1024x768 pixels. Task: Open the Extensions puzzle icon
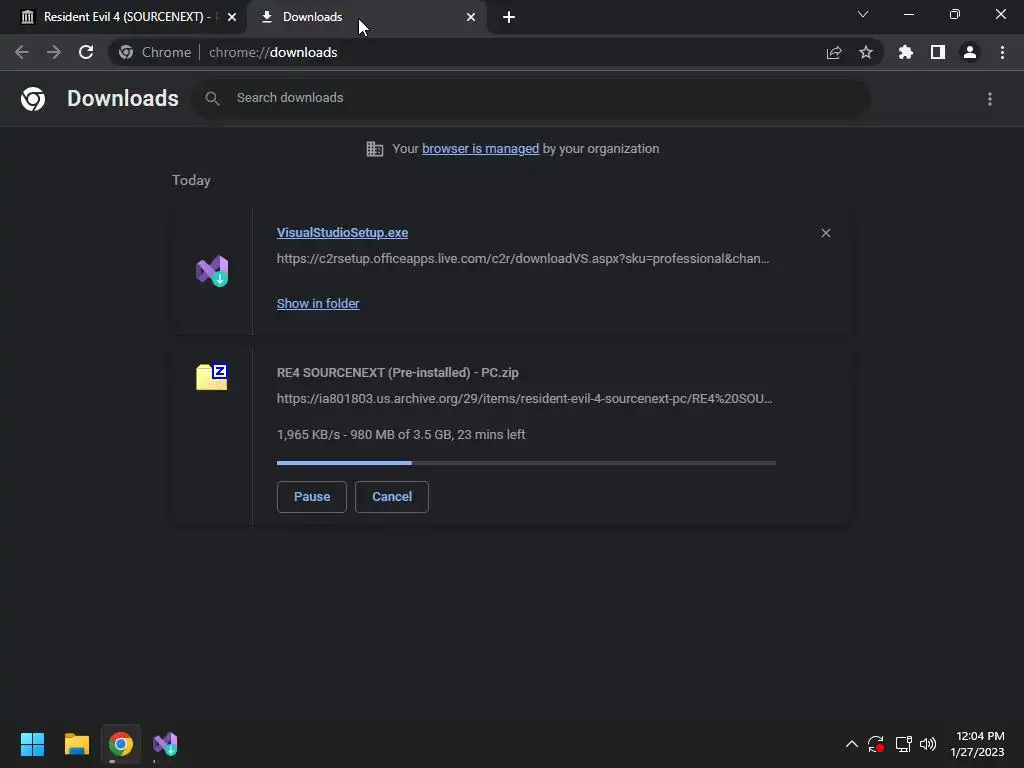(x=906, y=52)
